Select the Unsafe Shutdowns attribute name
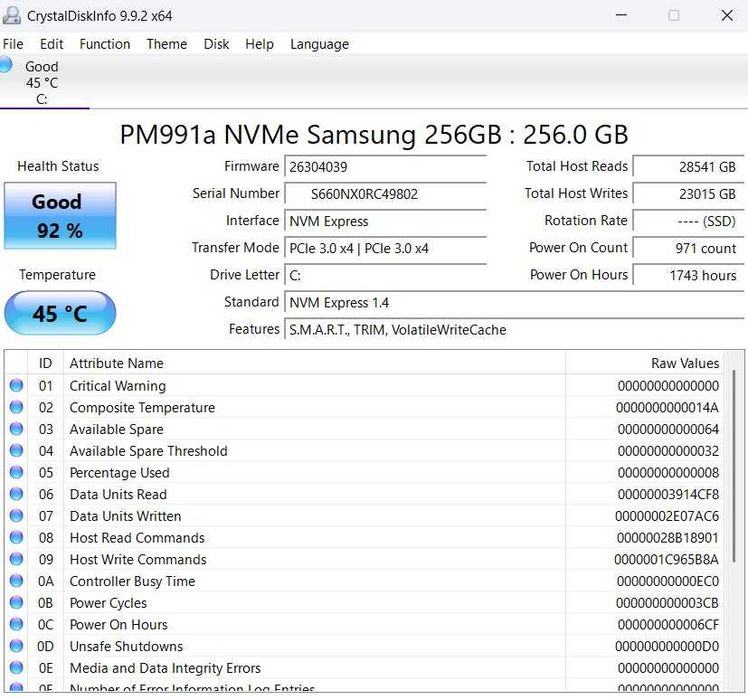This screenshot has width=748, height=699. 126,646
